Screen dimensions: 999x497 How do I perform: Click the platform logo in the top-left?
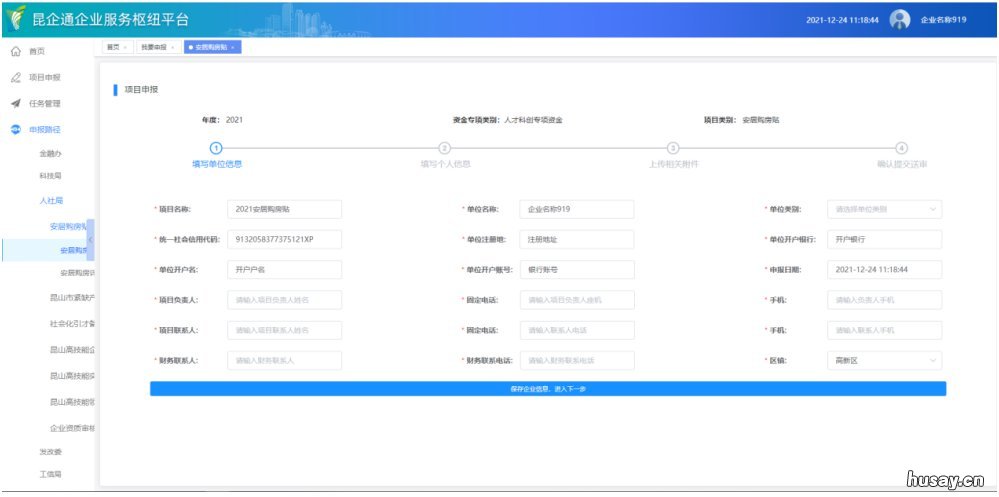pyautogui.click(x=17, y=19)
